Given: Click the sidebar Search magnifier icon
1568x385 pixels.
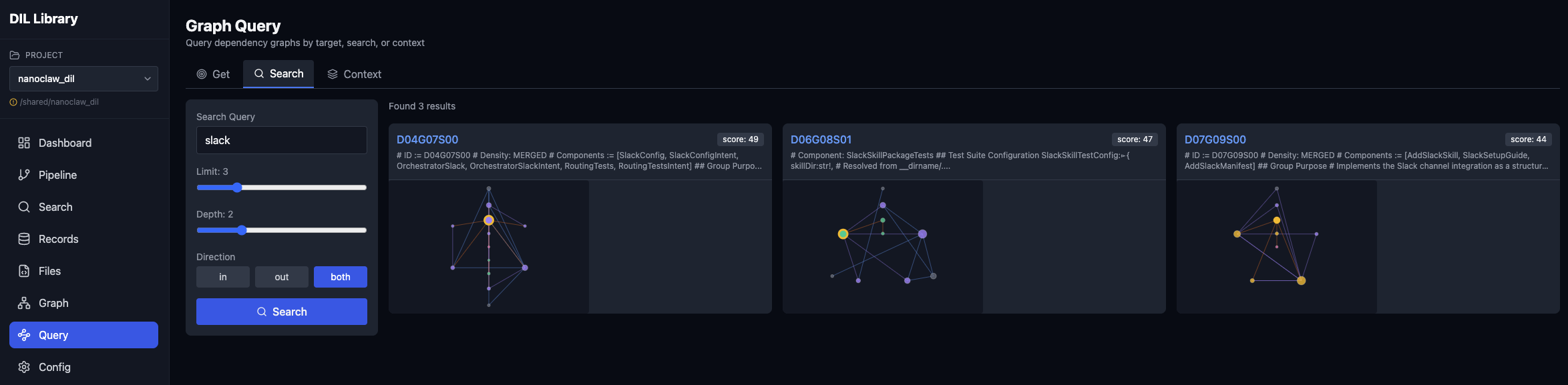Looking at the screenshot, I should point(24,207).
